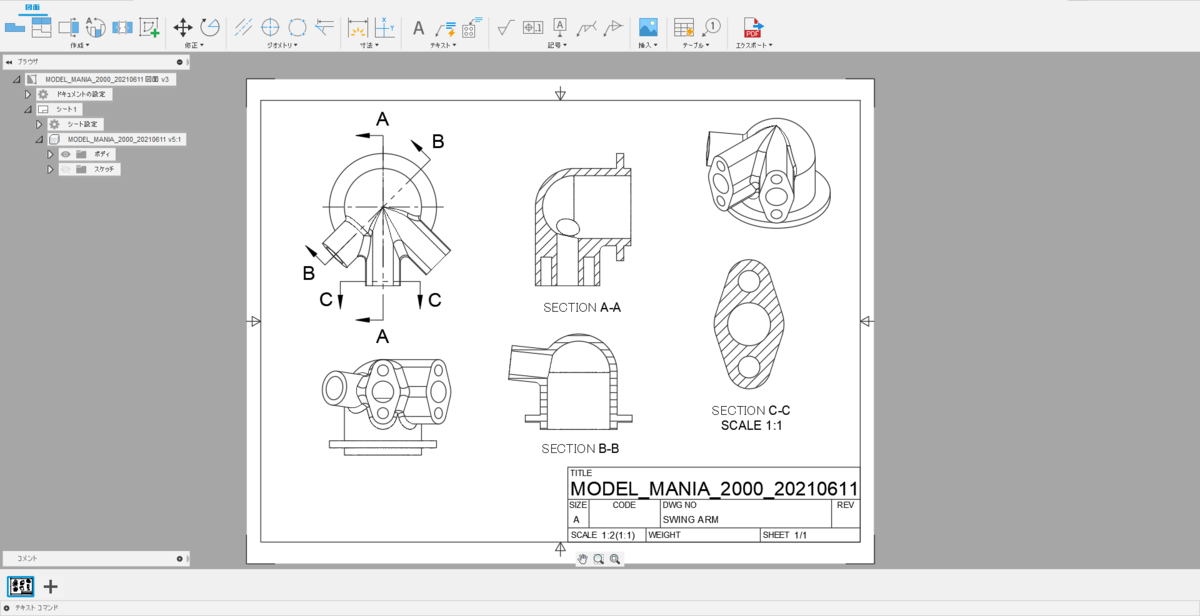Select the SECTION B-B view label
This screenshot has height=616, width=1200.
580,449
